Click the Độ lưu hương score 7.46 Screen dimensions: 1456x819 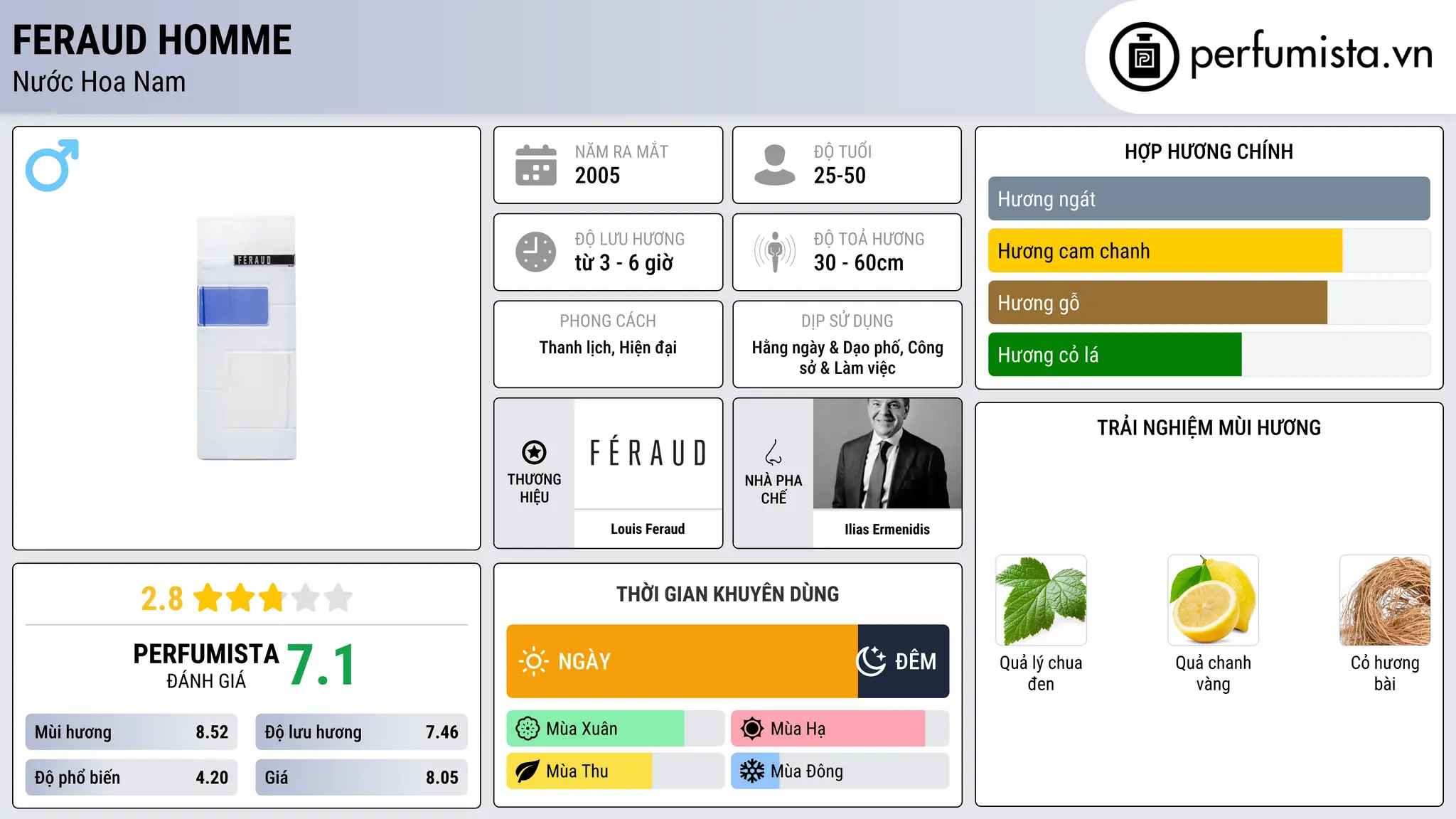click(x=442, y=732)
